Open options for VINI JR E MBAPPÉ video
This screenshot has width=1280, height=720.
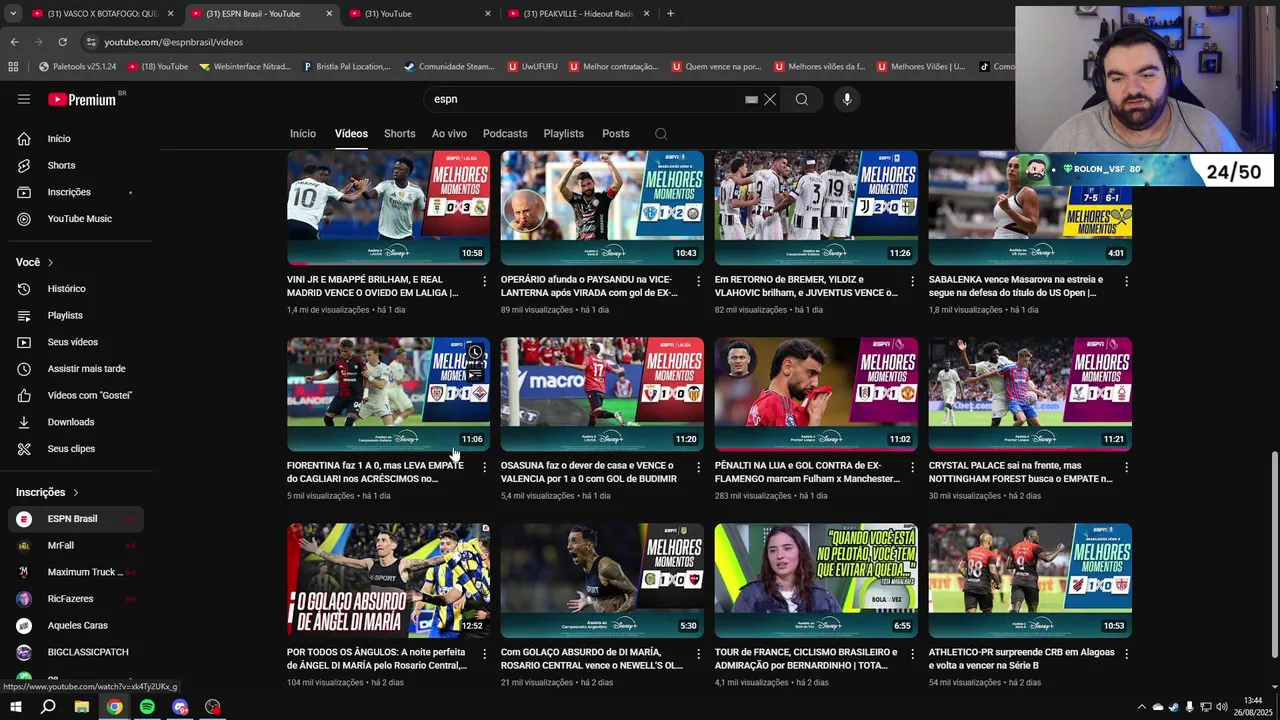(484, 281)
